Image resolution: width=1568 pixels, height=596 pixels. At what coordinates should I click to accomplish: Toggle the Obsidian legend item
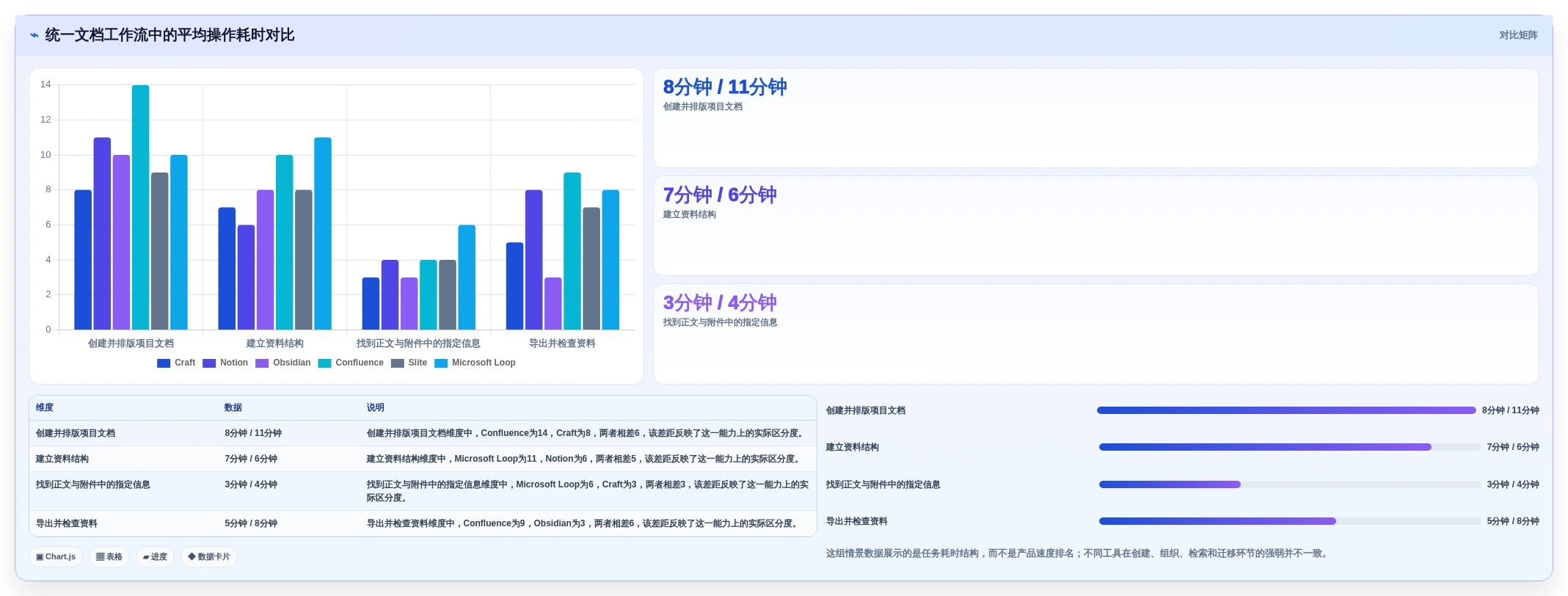pyautogui.click(x=283, y=363)
